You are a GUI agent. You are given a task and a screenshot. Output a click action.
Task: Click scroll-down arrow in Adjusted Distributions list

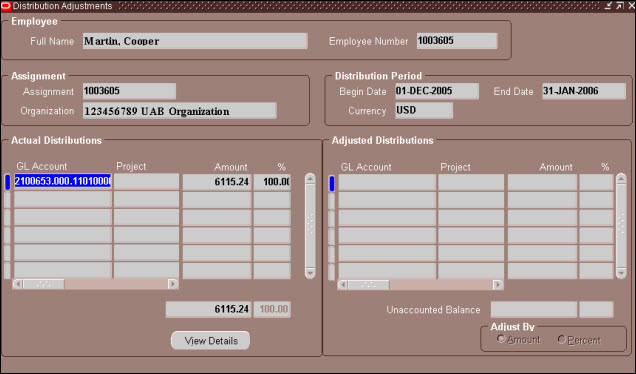(x=621, y=273)
